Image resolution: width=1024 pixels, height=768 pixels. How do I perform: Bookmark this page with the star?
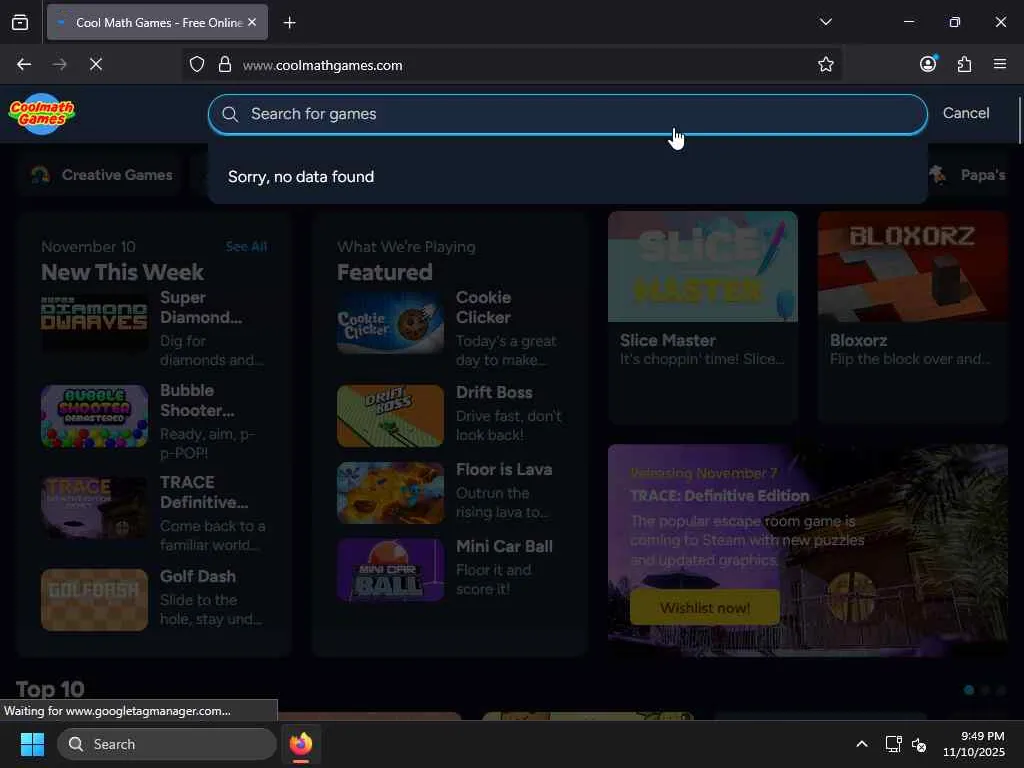point(825,64)
